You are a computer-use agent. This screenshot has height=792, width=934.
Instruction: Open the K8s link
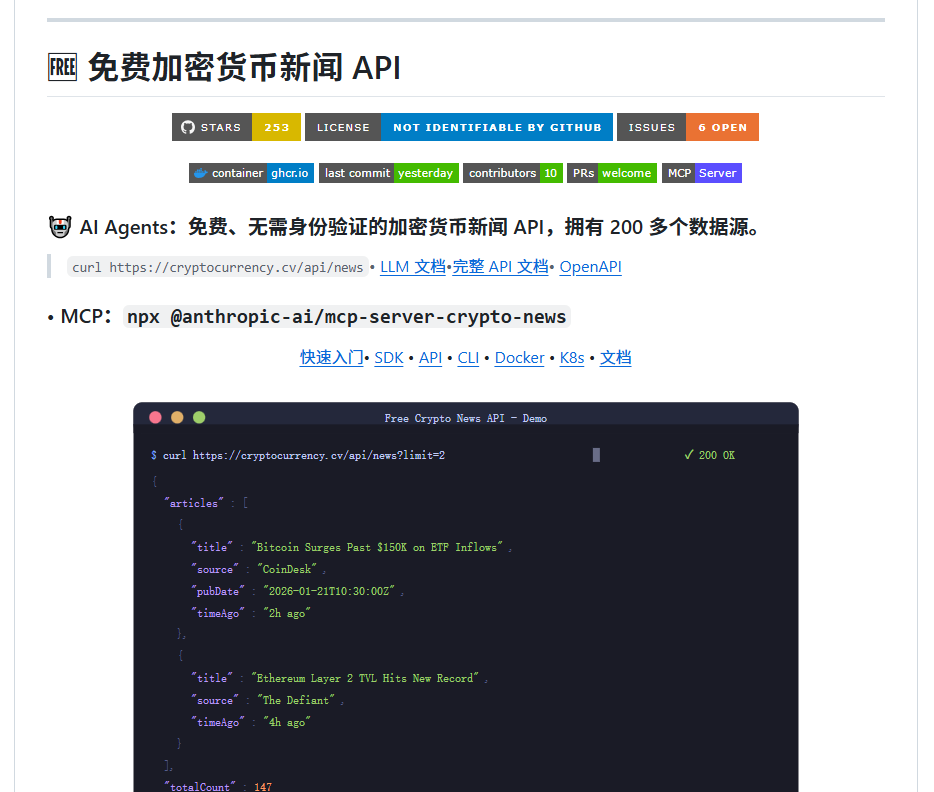572,357
